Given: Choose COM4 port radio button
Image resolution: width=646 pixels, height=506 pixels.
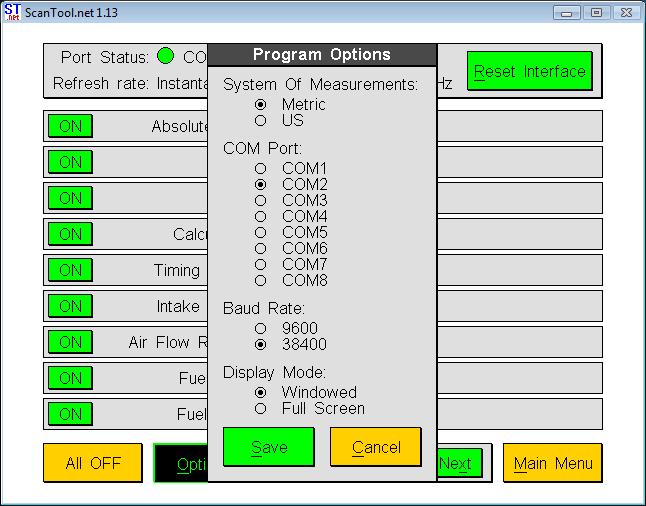Looking at the screenshot, I should tap(260, 217).
